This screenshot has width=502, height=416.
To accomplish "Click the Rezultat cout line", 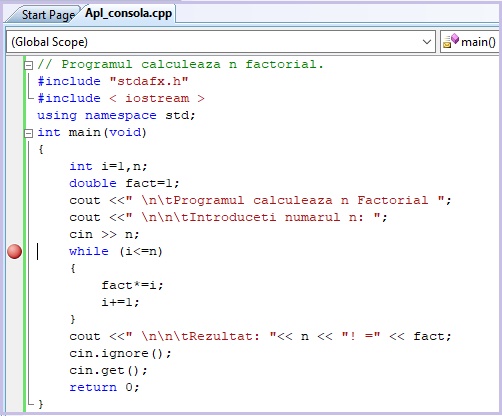I will coord(260,336).
